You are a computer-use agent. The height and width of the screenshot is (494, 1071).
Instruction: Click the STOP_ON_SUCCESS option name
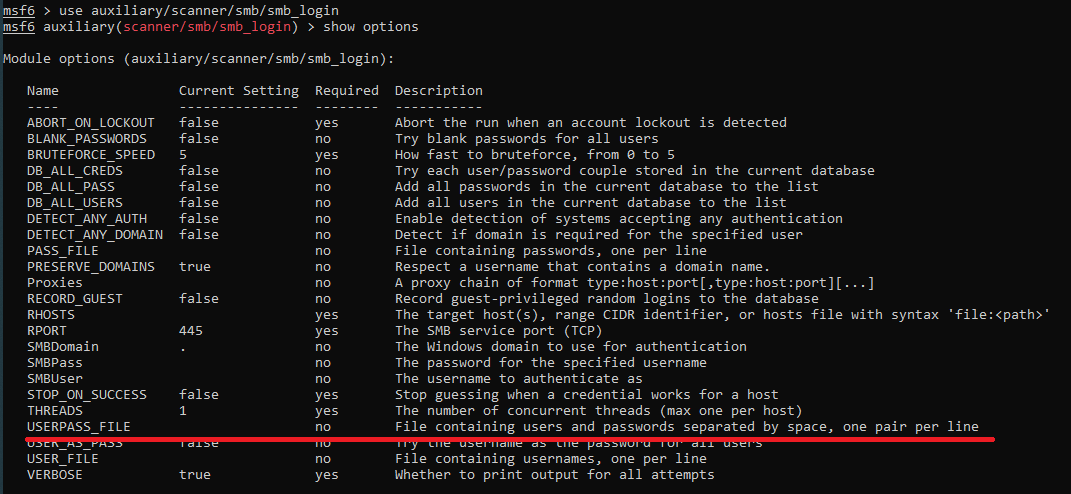tap(87, 394)
